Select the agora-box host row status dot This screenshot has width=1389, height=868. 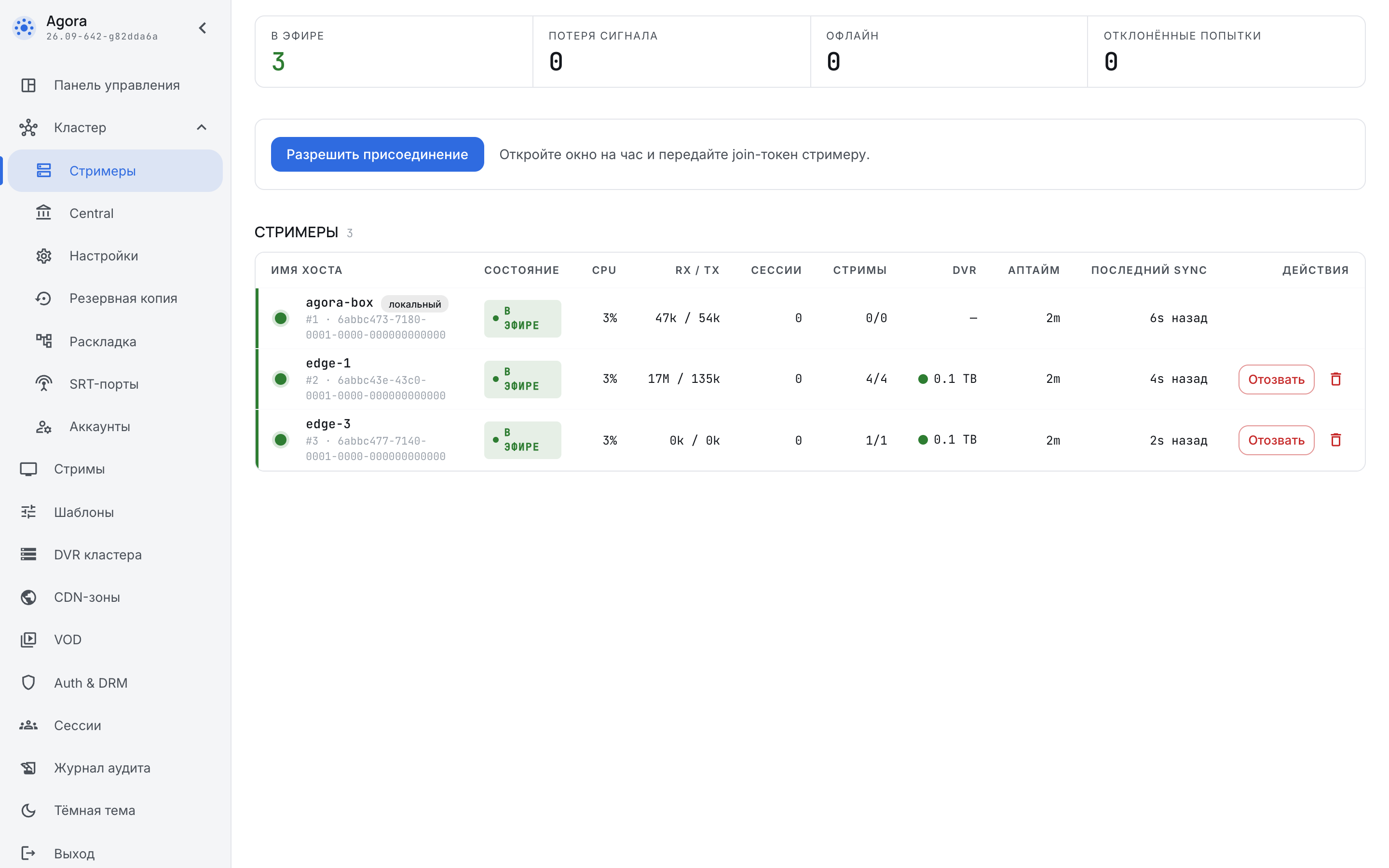click(281, 318)
